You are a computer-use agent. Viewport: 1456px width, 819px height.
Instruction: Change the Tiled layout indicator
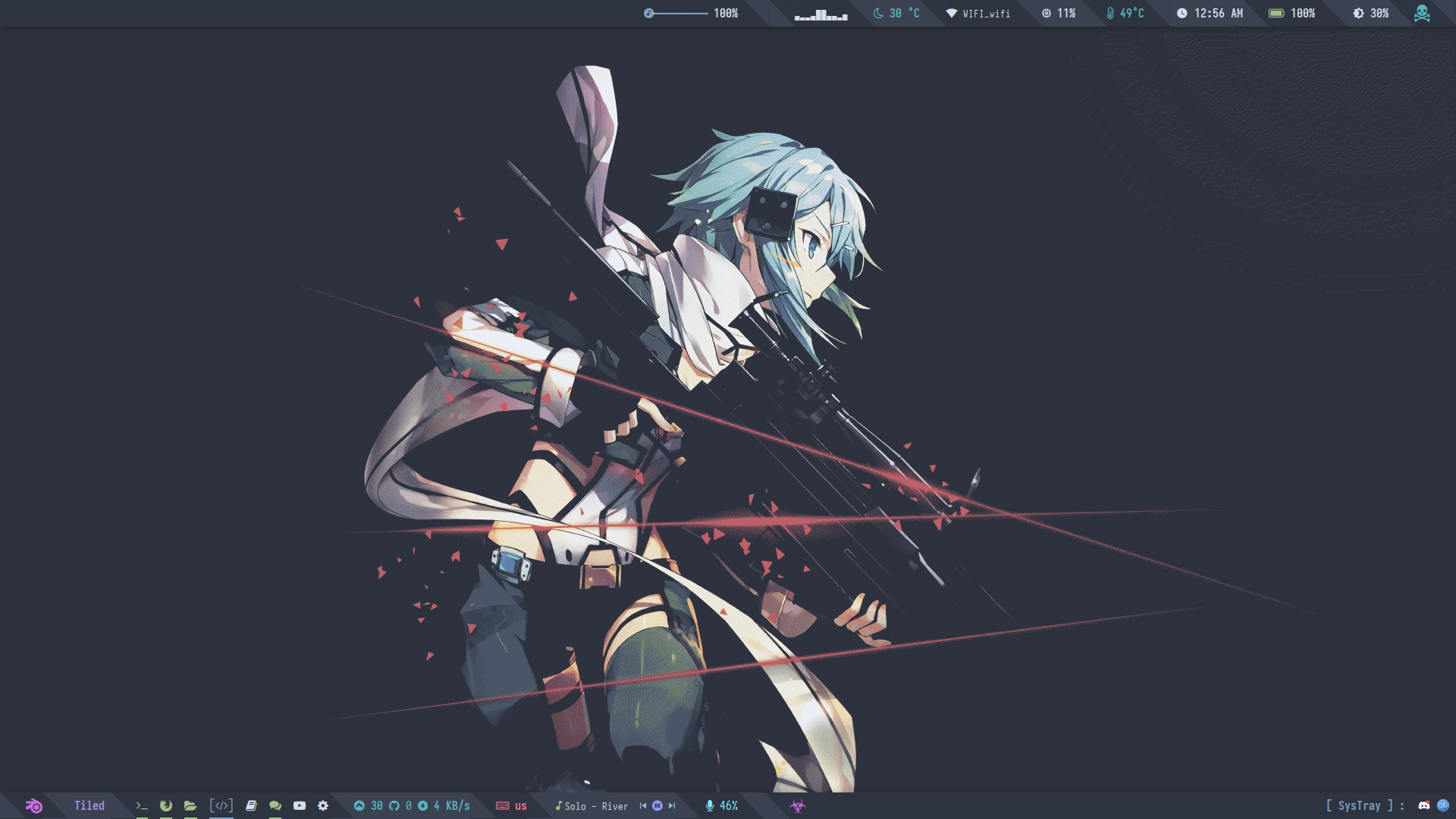pyautogui.click(x=89, y=806)
